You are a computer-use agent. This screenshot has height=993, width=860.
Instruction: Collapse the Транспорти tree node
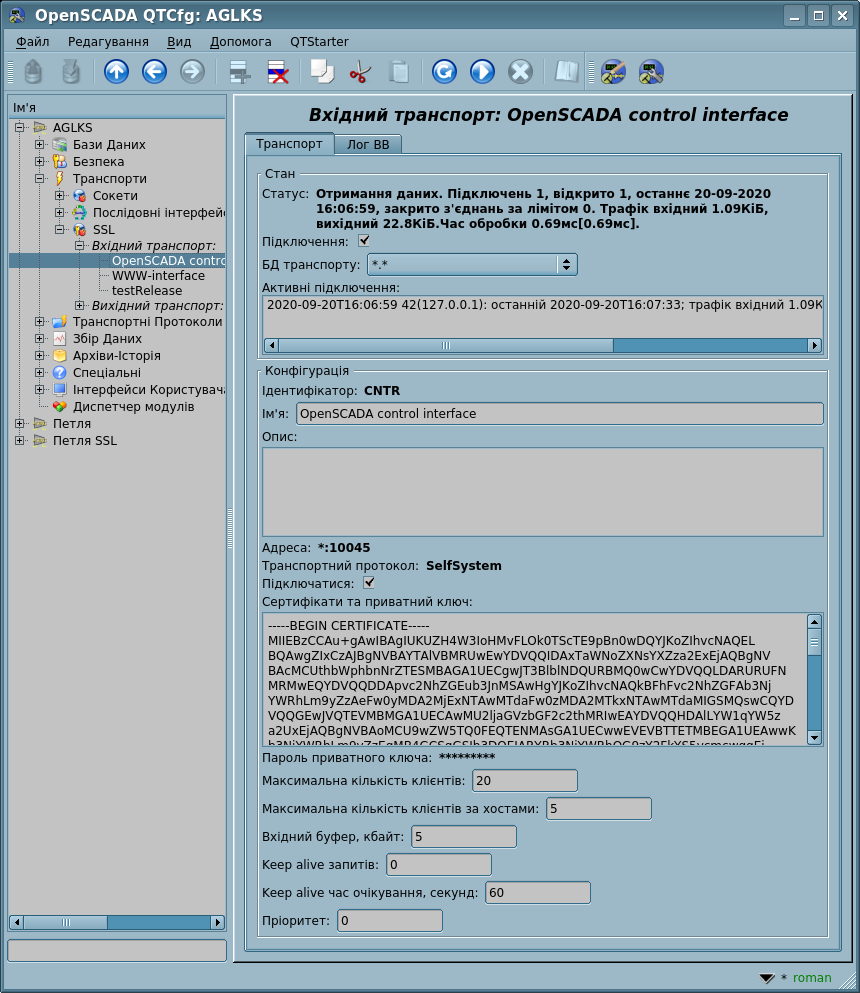(40, 179)
